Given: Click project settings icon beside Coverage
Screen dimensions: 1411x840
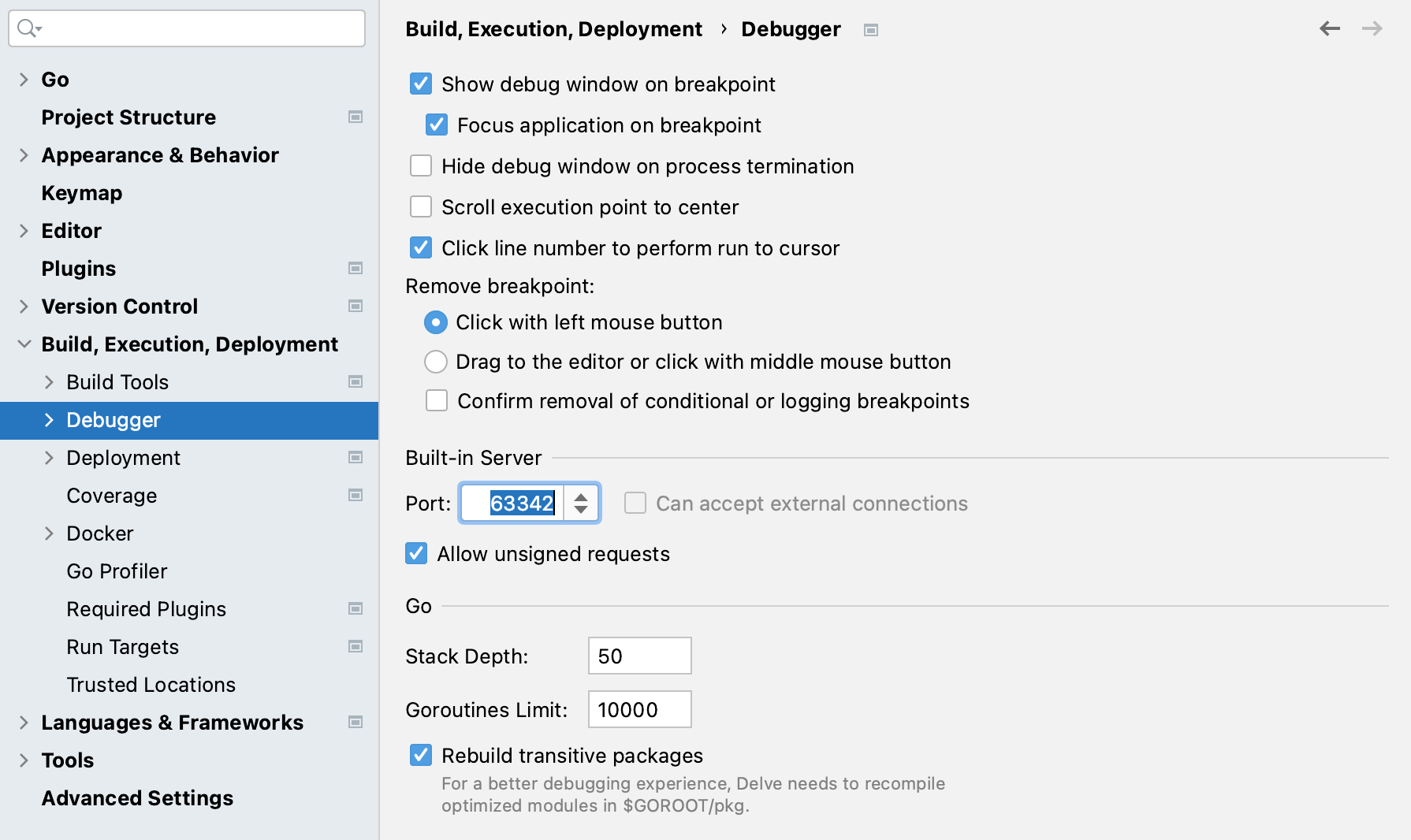Looking at the screenshot, I should pos(356,496).
